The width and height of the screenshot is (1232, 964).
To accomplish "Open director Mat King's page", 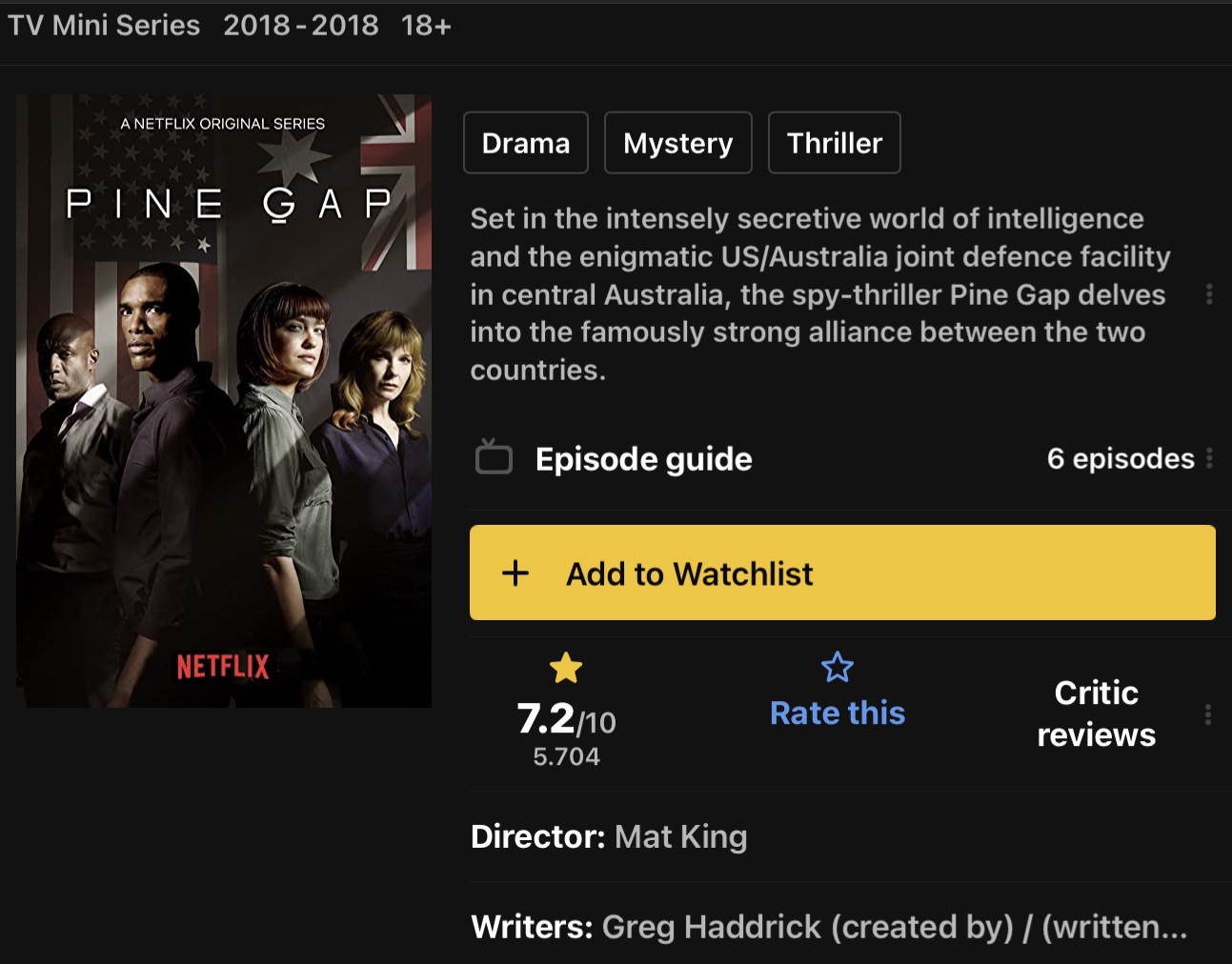I will coord(680,836).
